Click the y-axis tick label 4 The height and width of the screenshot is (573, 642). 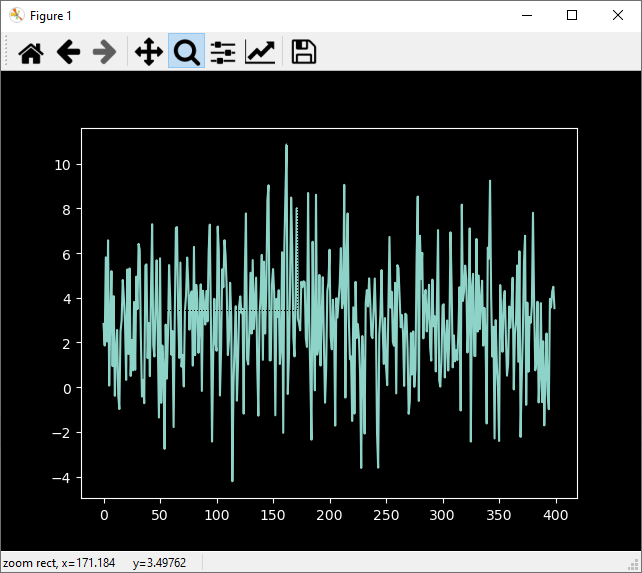67,299
